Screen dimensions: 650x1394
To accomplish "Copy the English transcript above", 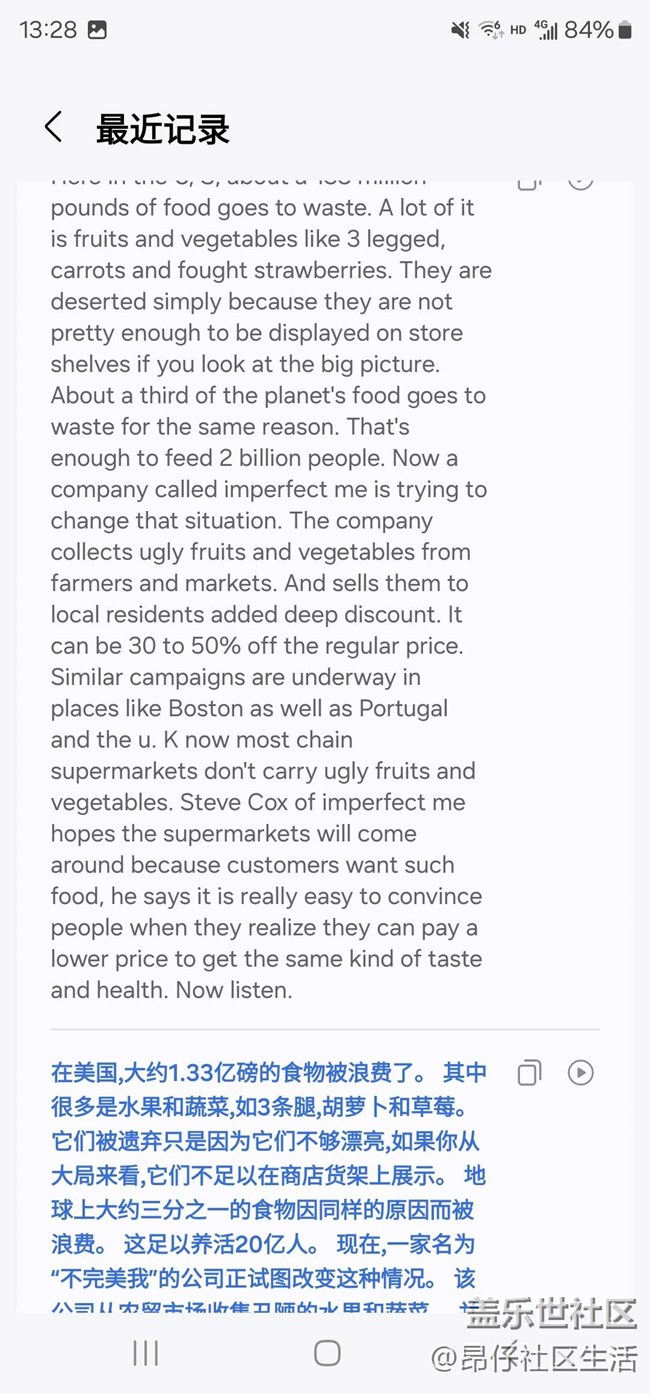I will tap(529, 182).
